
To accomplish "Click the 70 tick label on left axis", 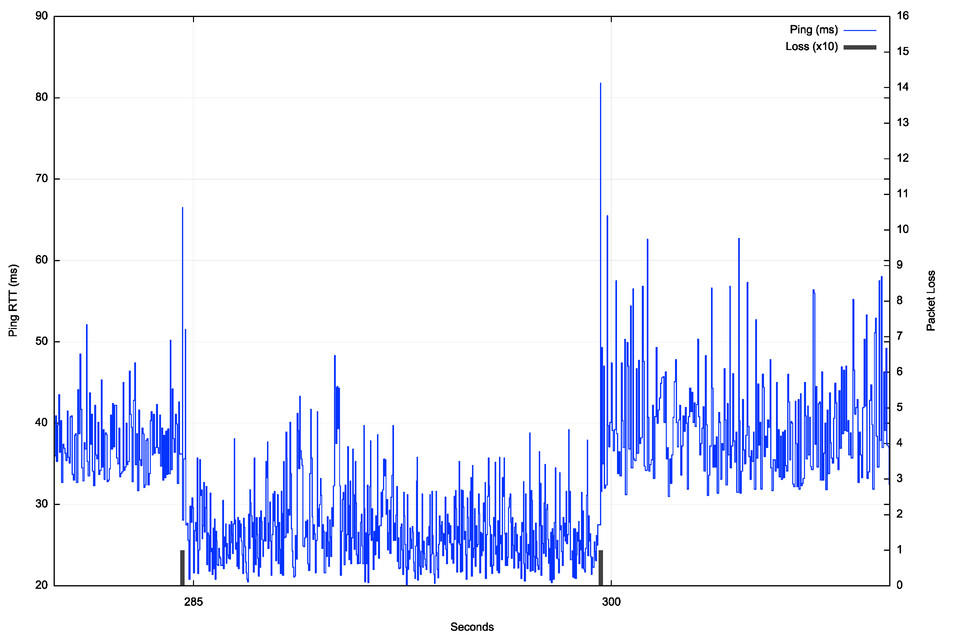I will pos(40,179).
